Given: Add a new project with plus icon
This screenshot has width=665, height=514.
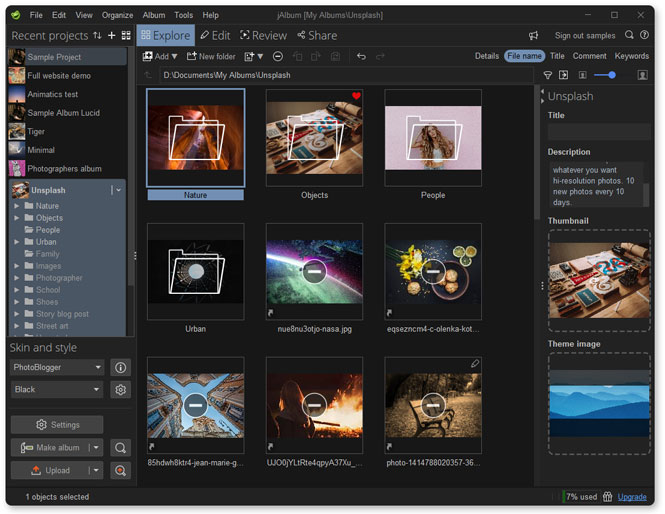Looking at the screenshot, I should click(x=112, y=35).
